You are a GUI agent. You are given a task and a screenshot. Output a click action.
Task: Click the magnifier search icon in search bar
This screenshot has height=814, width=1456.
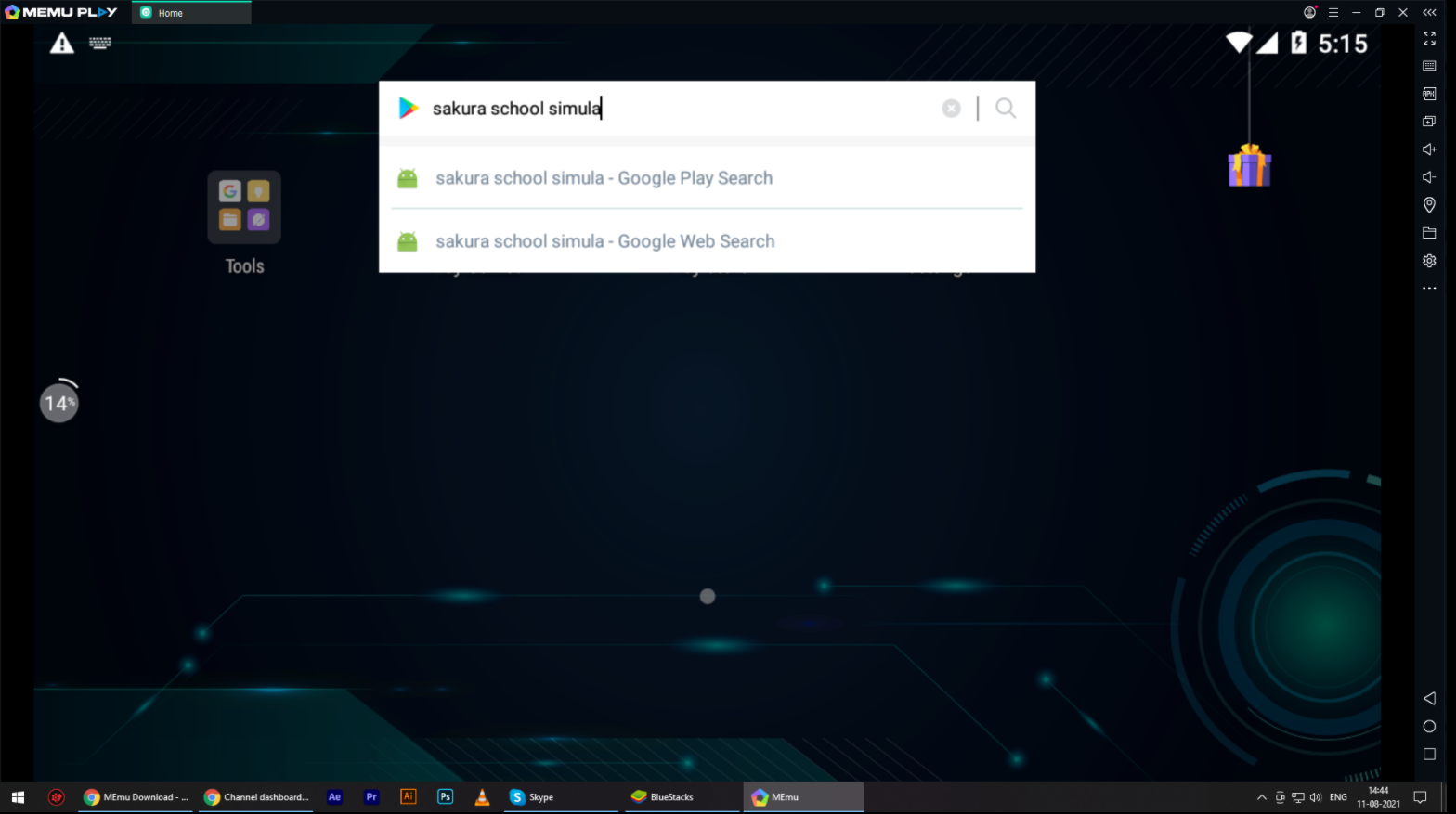click(x=1005, y=108)
